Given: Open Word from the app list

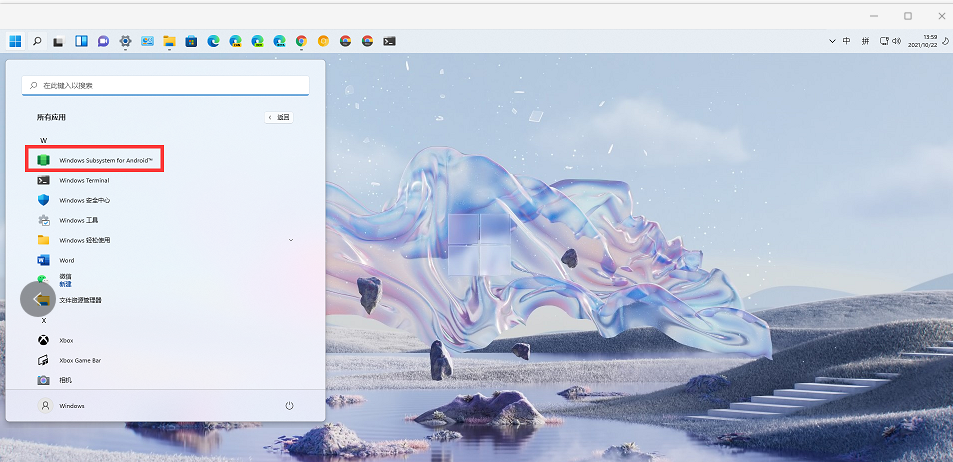Looking at the screenshot, I should click(66, 260).
